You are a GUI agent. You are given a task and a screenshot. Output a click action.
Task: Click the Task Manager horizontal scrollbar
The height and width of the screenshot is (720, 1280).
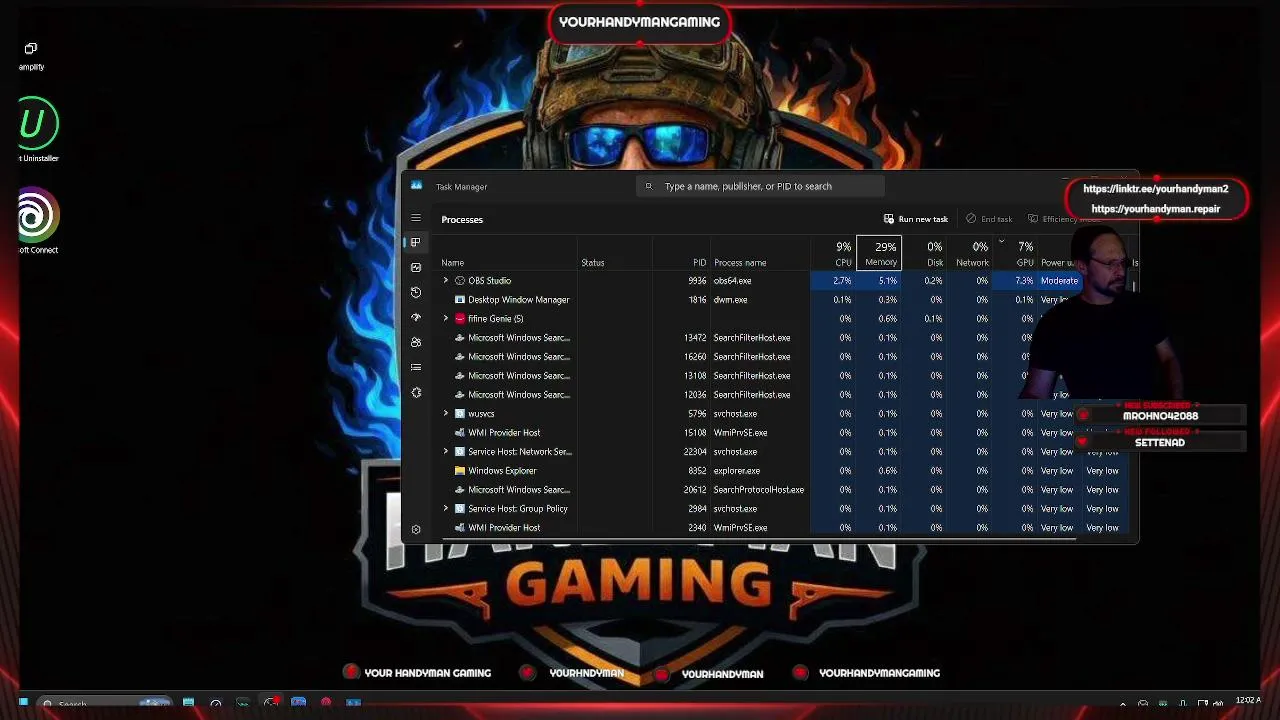[760, 539]
